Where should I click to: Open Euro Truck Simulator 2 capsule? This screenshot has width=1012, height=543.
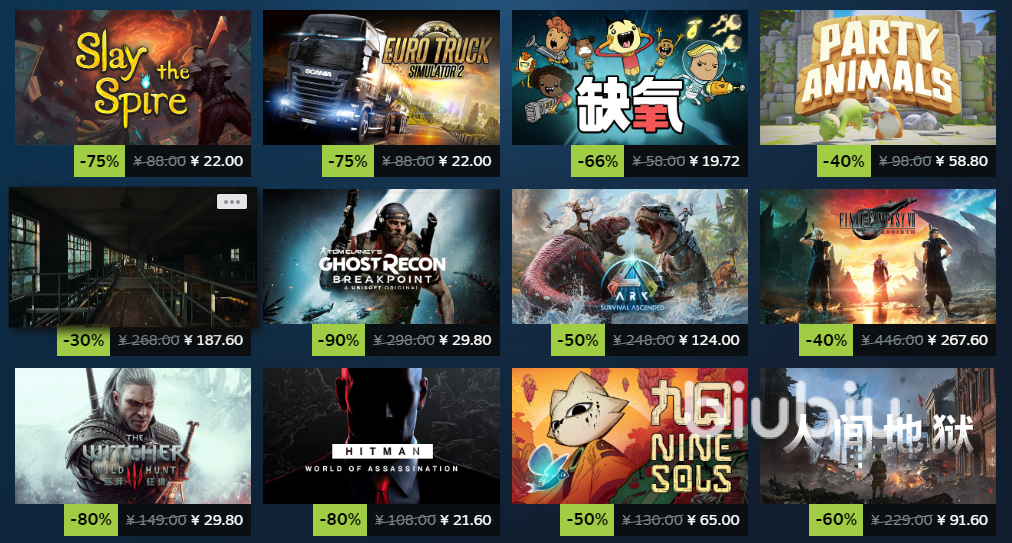pyautogui.click(x=381, y=77)
